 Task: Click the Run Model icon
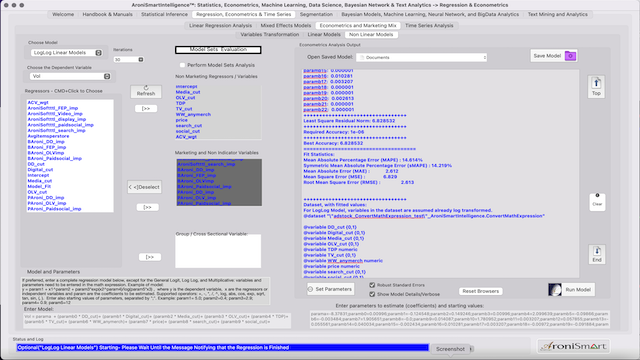click(x=555, y=289)
